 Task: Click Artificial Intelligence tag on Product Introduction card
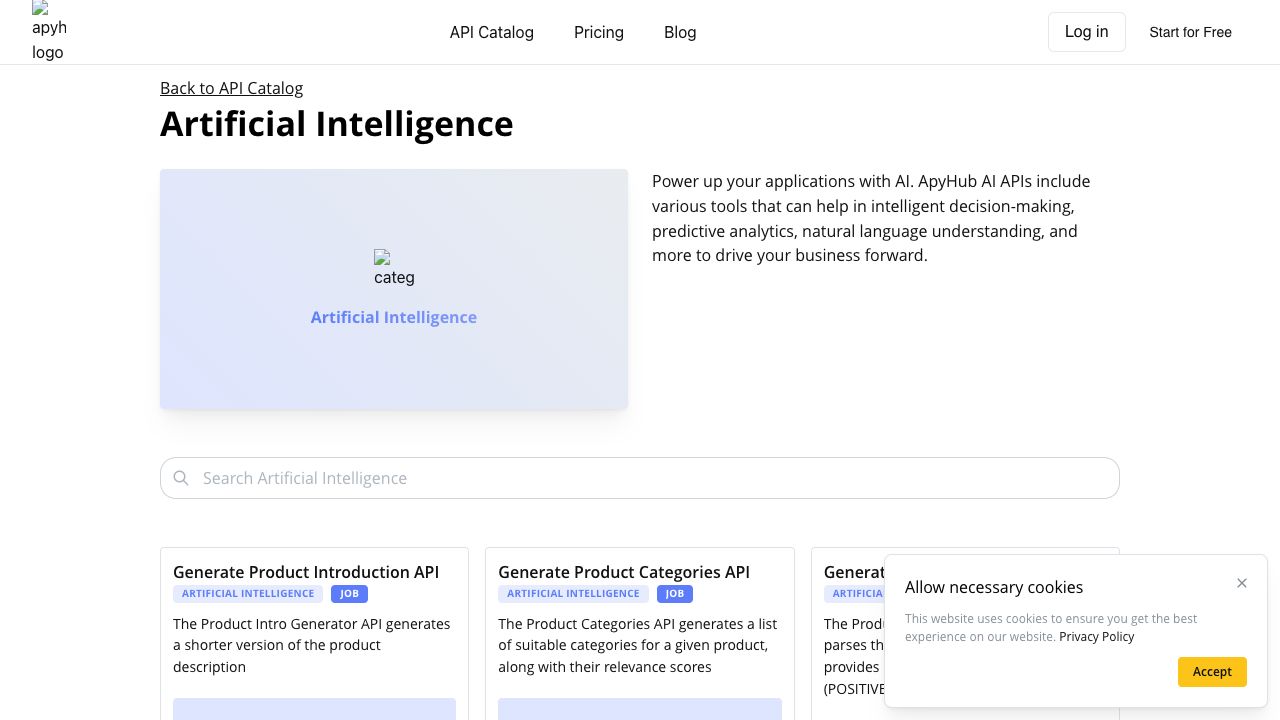coord(248,594)
